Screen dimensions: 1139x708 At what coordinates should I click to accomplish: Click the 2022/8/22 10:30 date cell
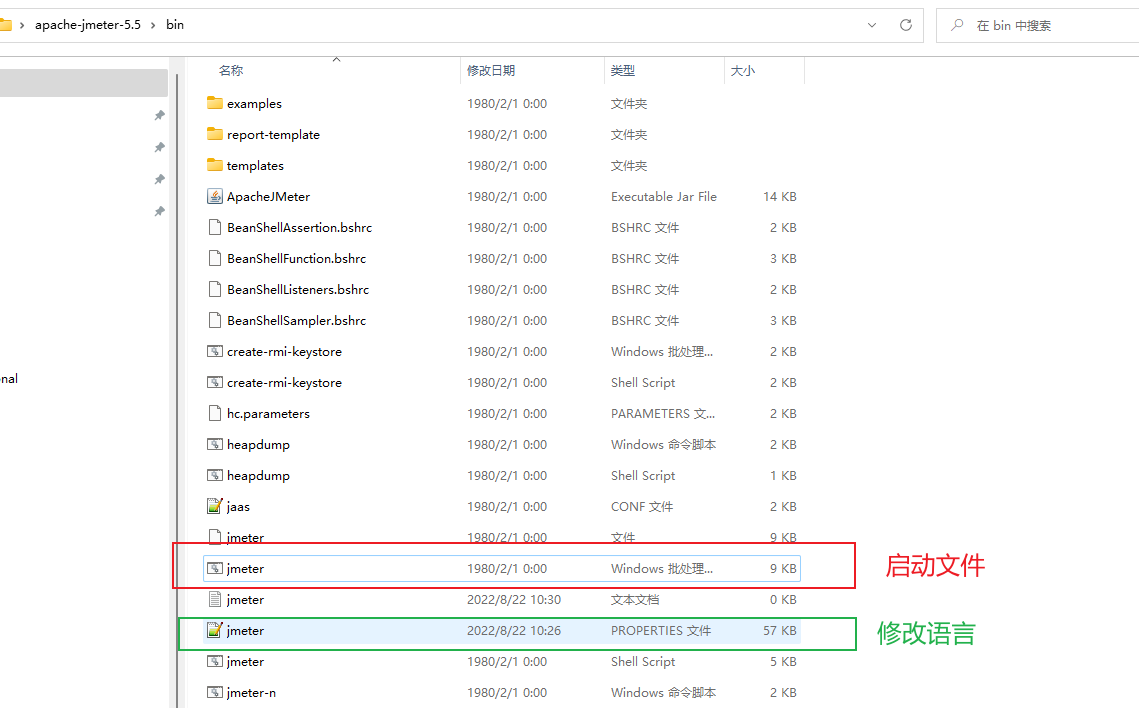click(514, 600)
